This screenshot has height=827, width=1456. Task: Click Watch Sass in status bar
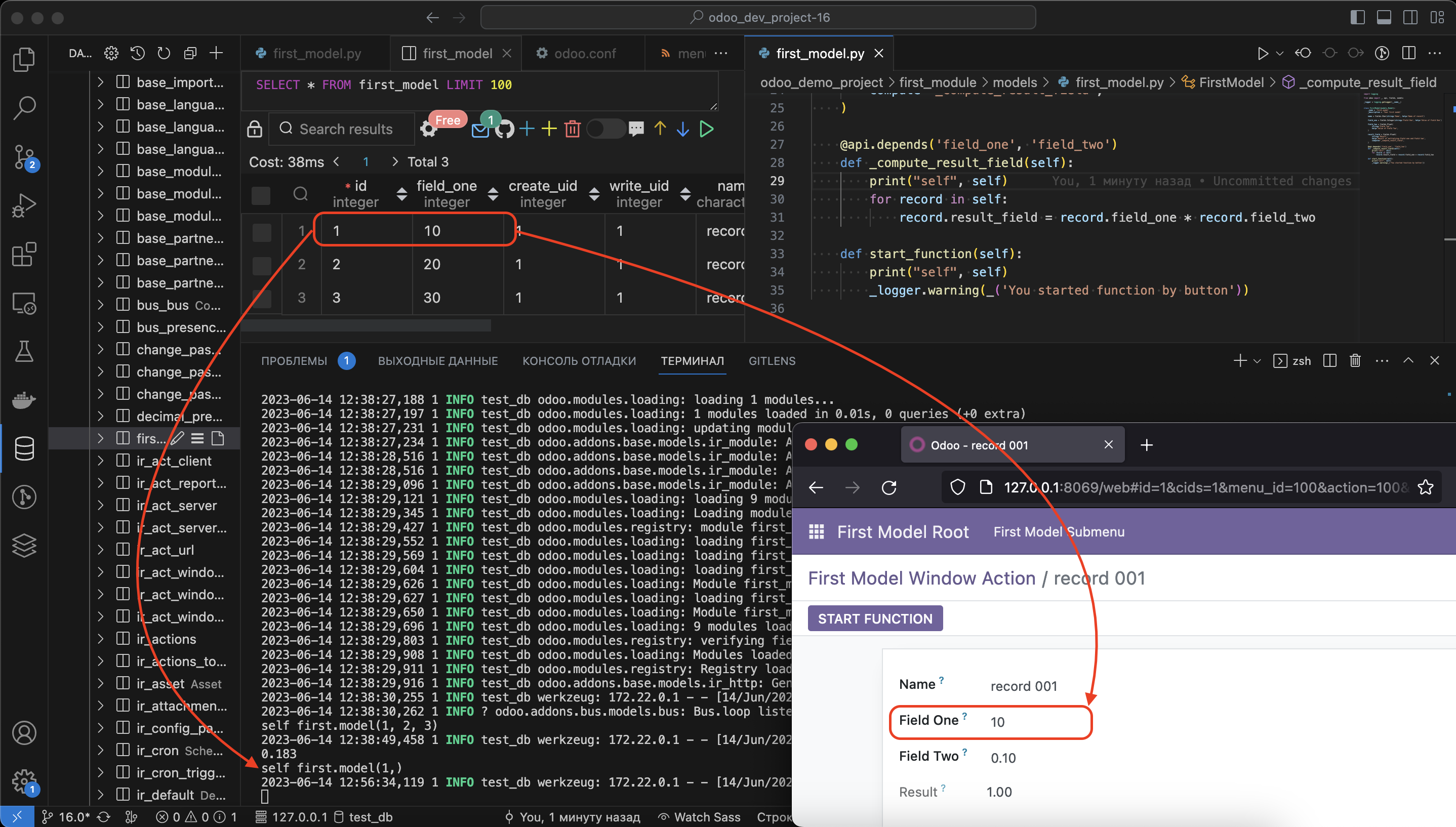(699, 817)
